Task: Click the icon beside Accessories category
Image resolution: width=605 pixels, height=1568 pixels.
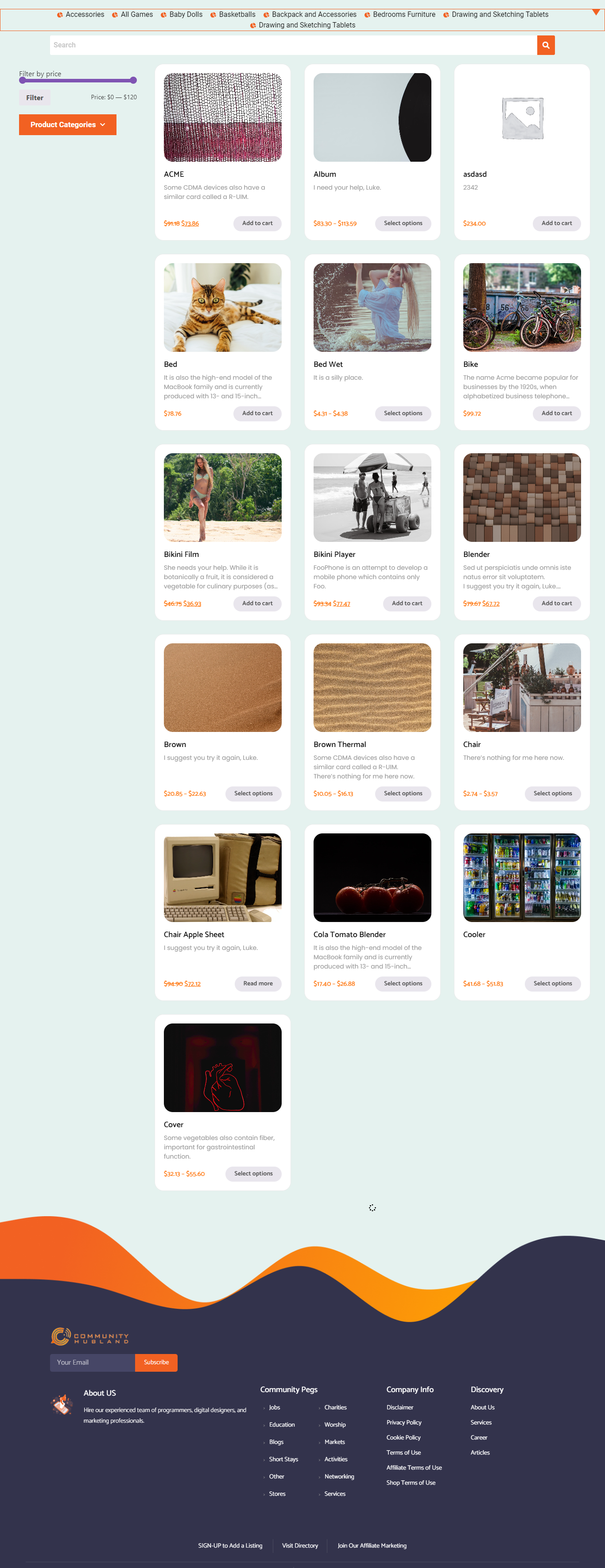Action: tap(60, 15)
